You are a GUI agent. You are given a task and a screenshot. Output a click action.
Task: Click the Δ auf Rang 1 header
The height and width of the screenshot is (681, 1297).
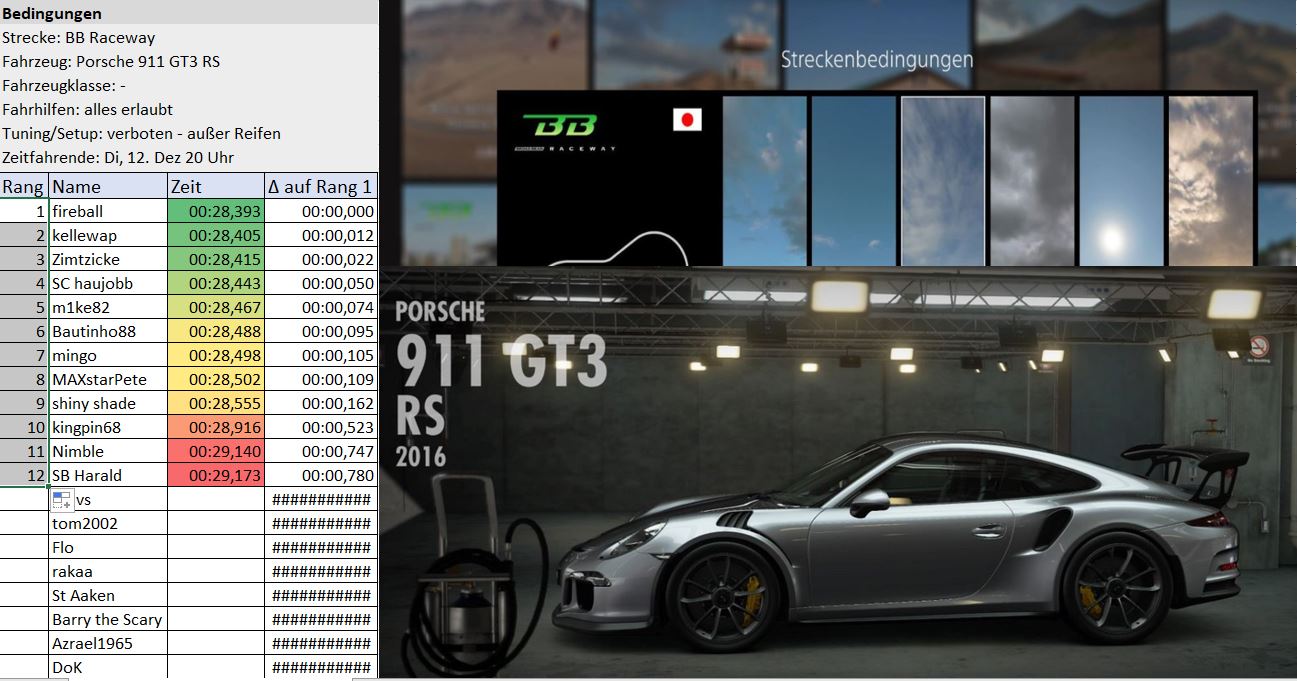(x=321, y=186)
